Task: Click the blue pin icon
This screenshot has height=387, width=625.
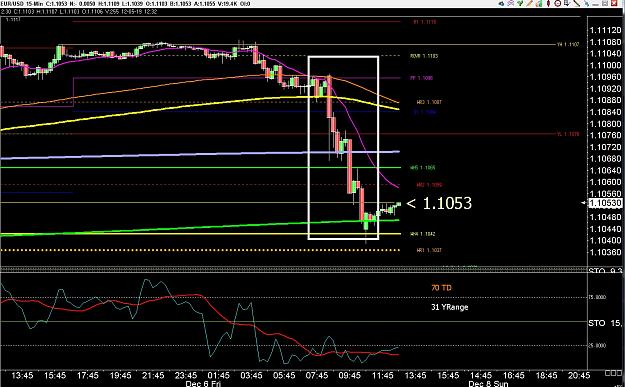Action: 587,4
